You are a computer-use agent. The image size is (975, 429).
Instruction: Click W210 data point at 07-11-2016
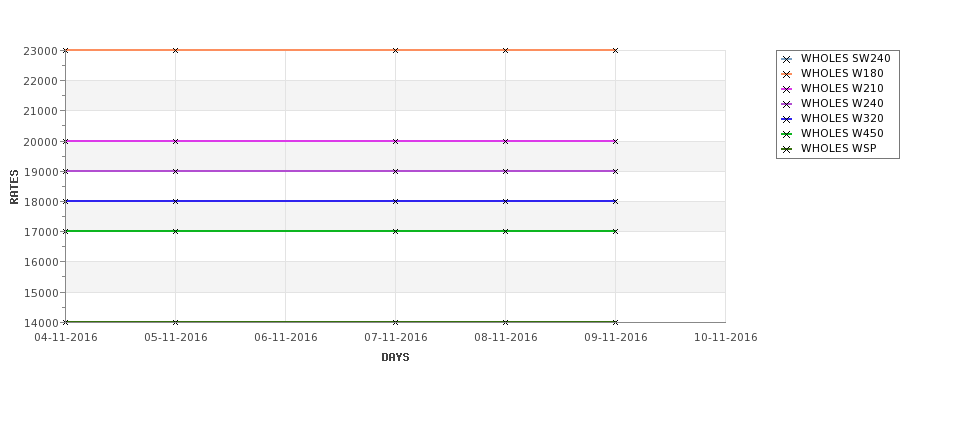click(395, 141)
